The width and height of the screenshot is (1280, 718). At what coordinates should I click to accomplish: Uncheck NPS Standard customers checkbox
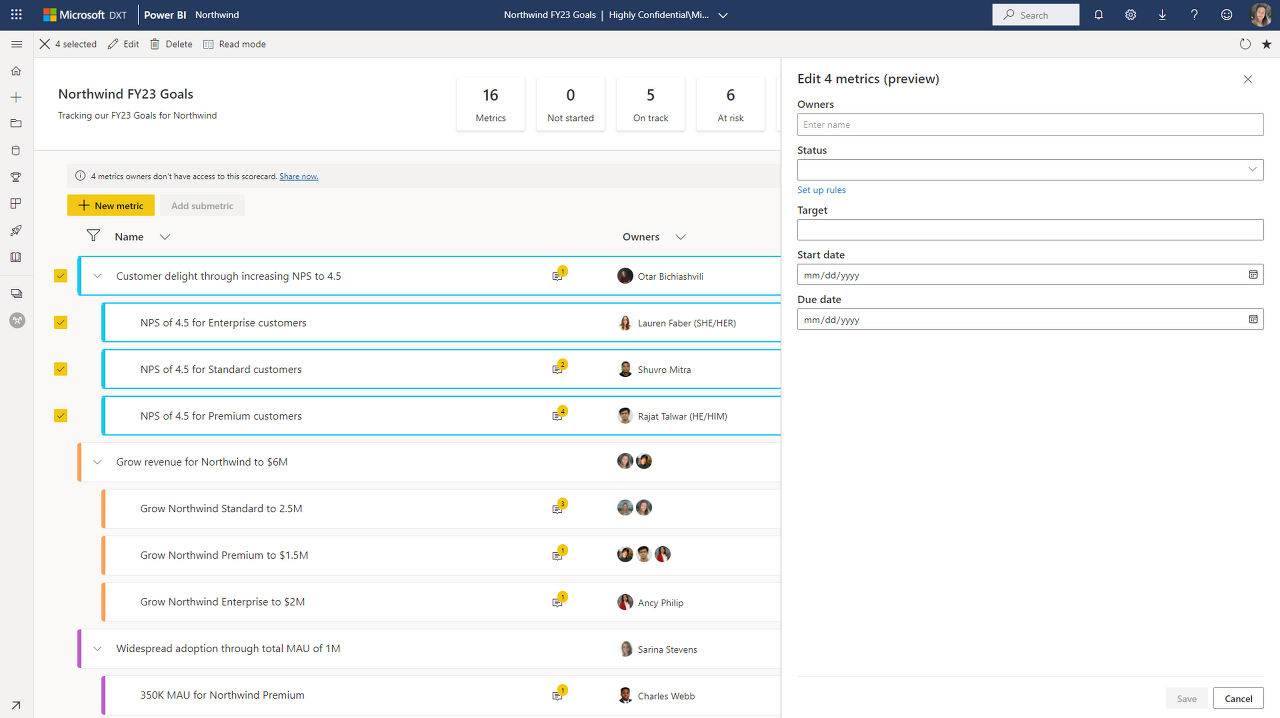(61, 369)
